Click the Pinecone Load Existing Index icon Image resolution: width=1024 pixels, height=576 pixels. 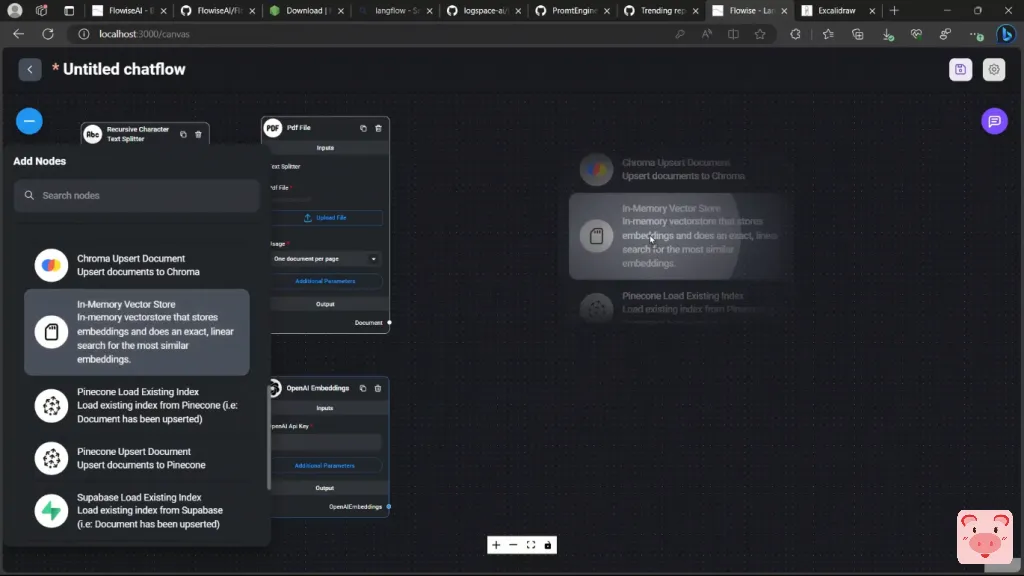point(51,406)
